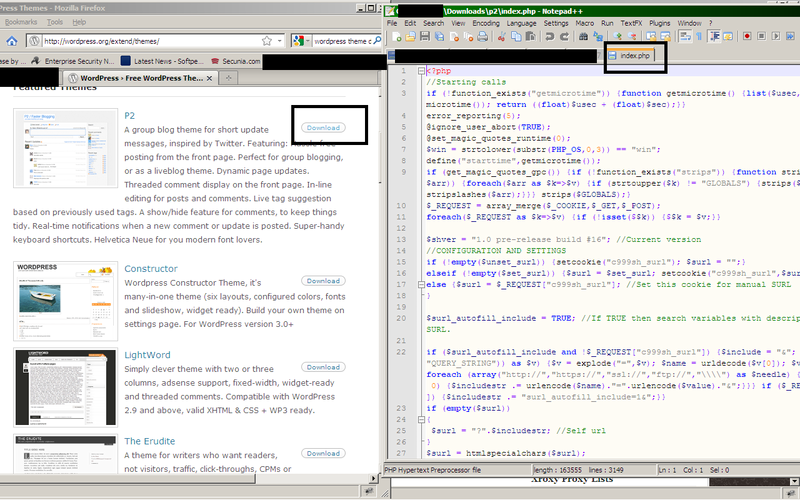Click the LightWord theme screenshot thumbnail
The image size is (800, 500).
pos(65,388)
